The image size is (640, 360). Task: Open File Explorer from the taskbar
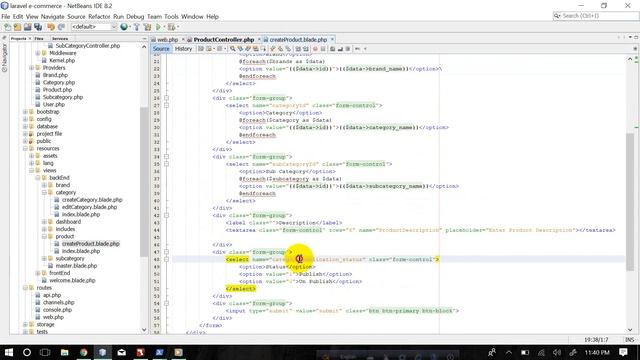tap(64, 352)
